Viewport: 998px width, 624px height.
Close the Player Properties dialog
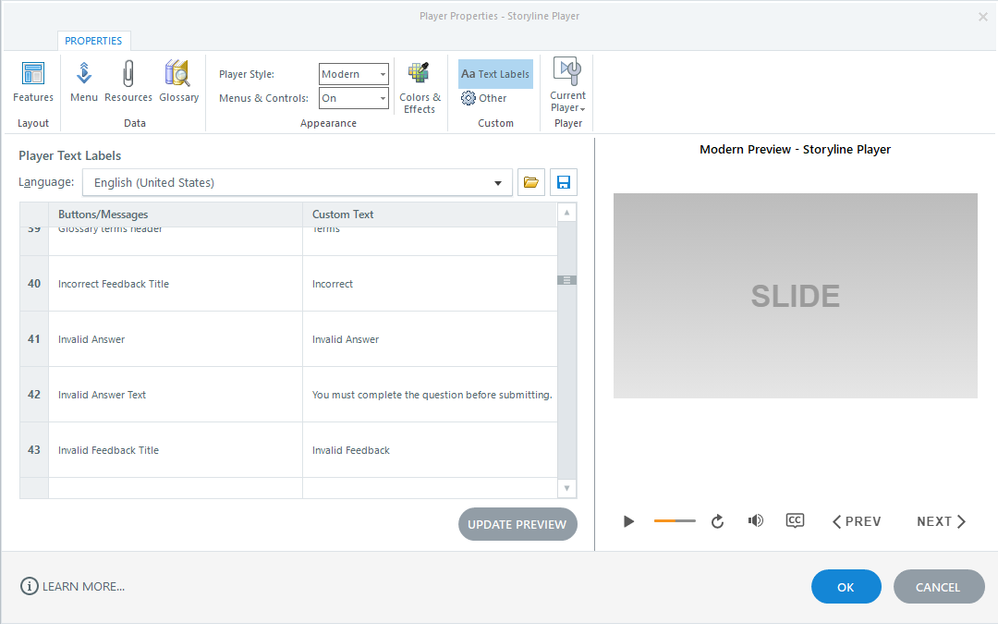[x=983, y=17]
